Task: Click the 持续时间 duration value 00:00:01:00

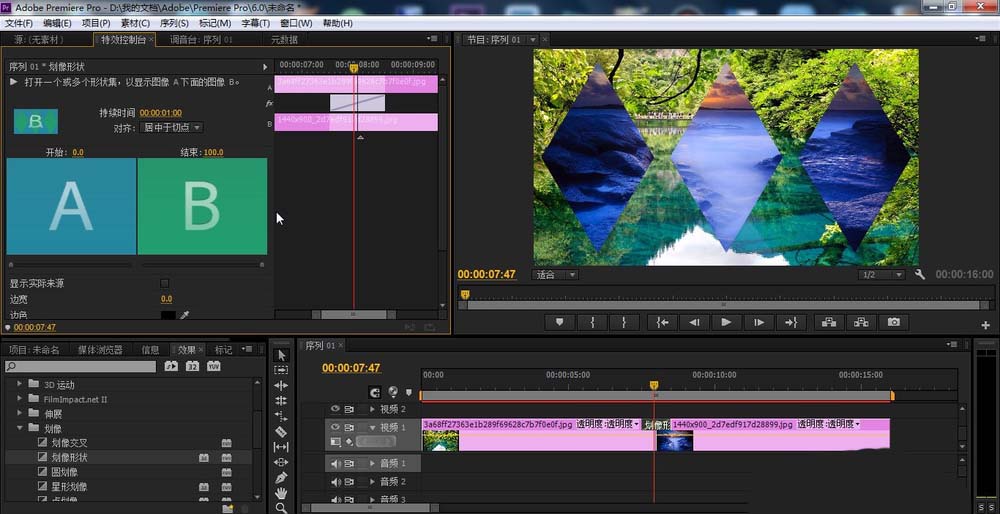Action: pos(160,113)
